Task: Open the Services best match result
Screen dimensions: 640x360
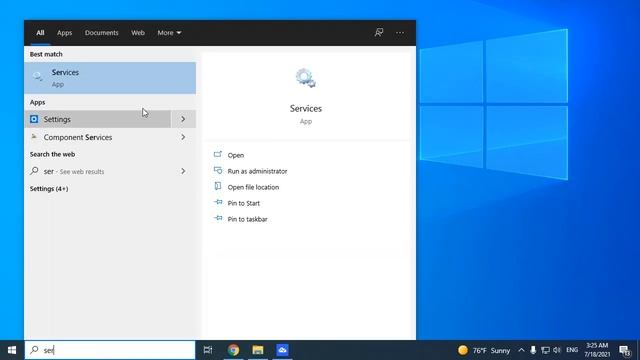Action: click(110, 78)
